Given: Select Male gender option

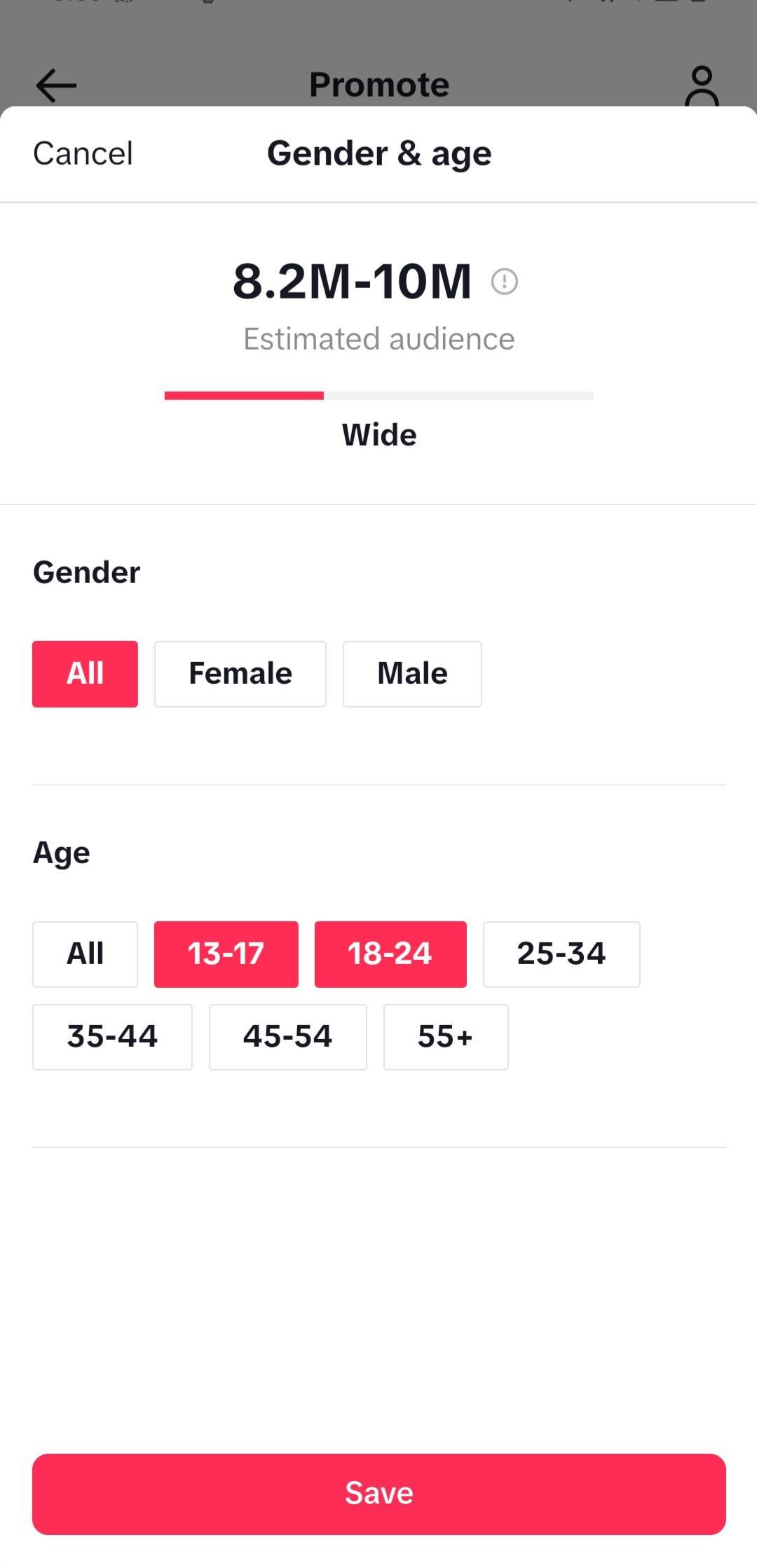Looking at the screenshot, I should coord(412,674).
